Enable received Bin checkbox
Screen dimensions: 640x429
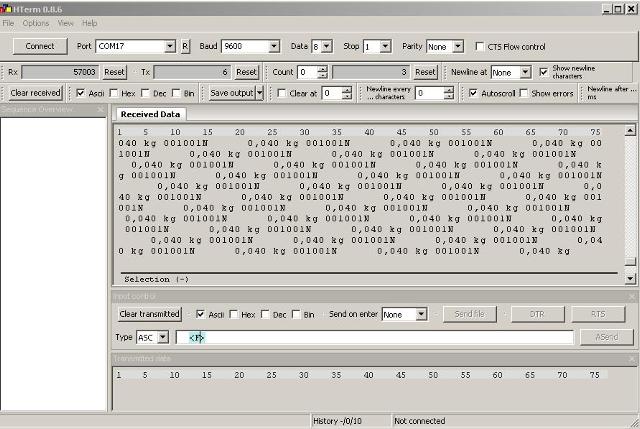(176, 93)
